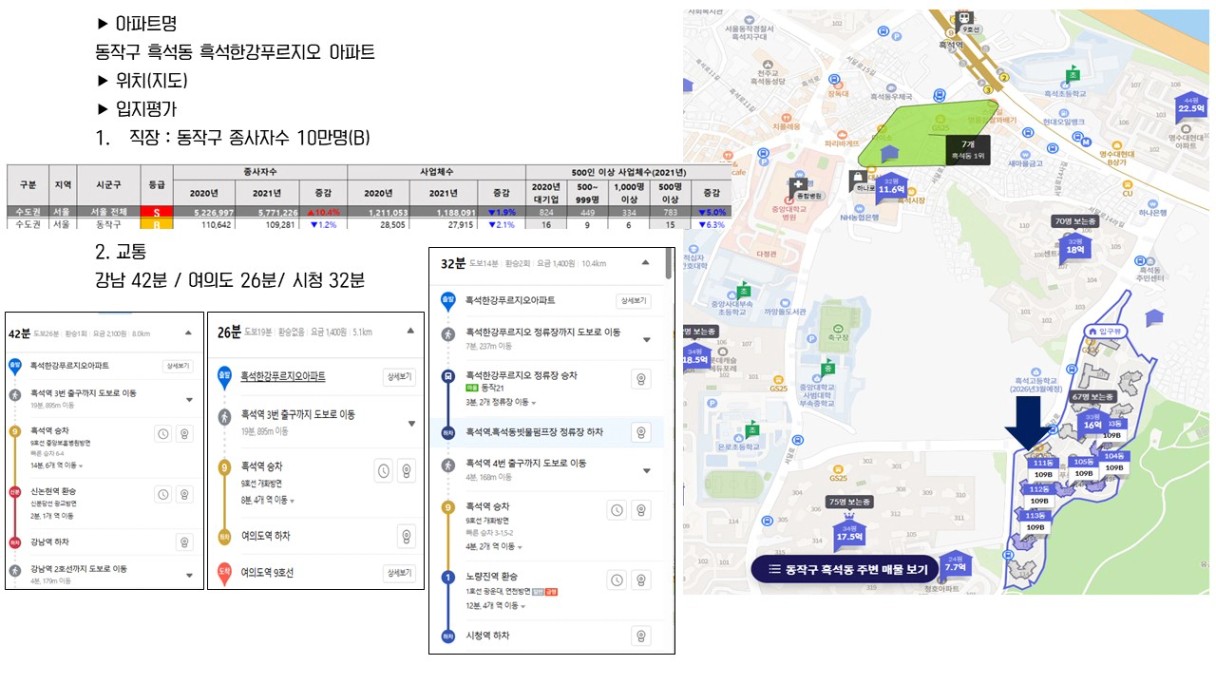Click the red 도착 marker at 여의도역 9호선
The image size is (1216, 684).
(225, 574)
